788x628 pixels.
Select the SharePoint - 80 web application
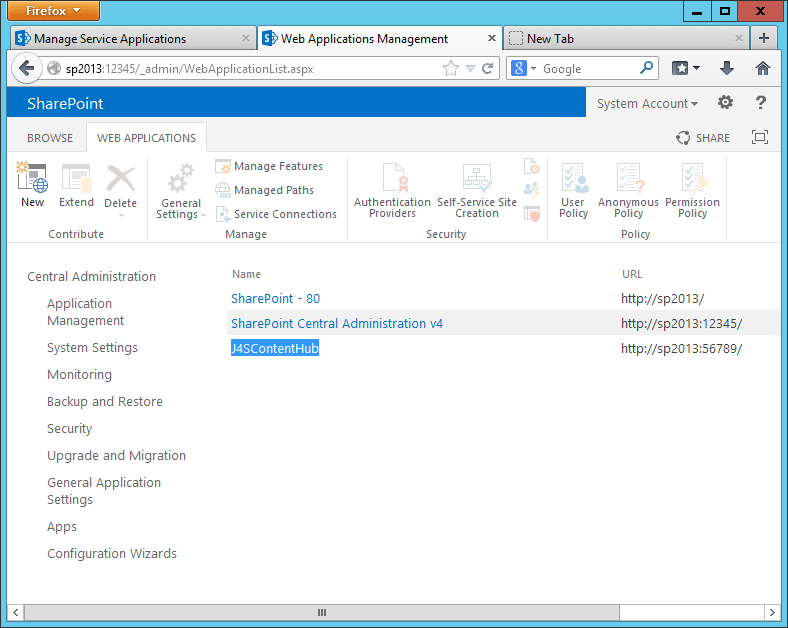tap(275, 298)
